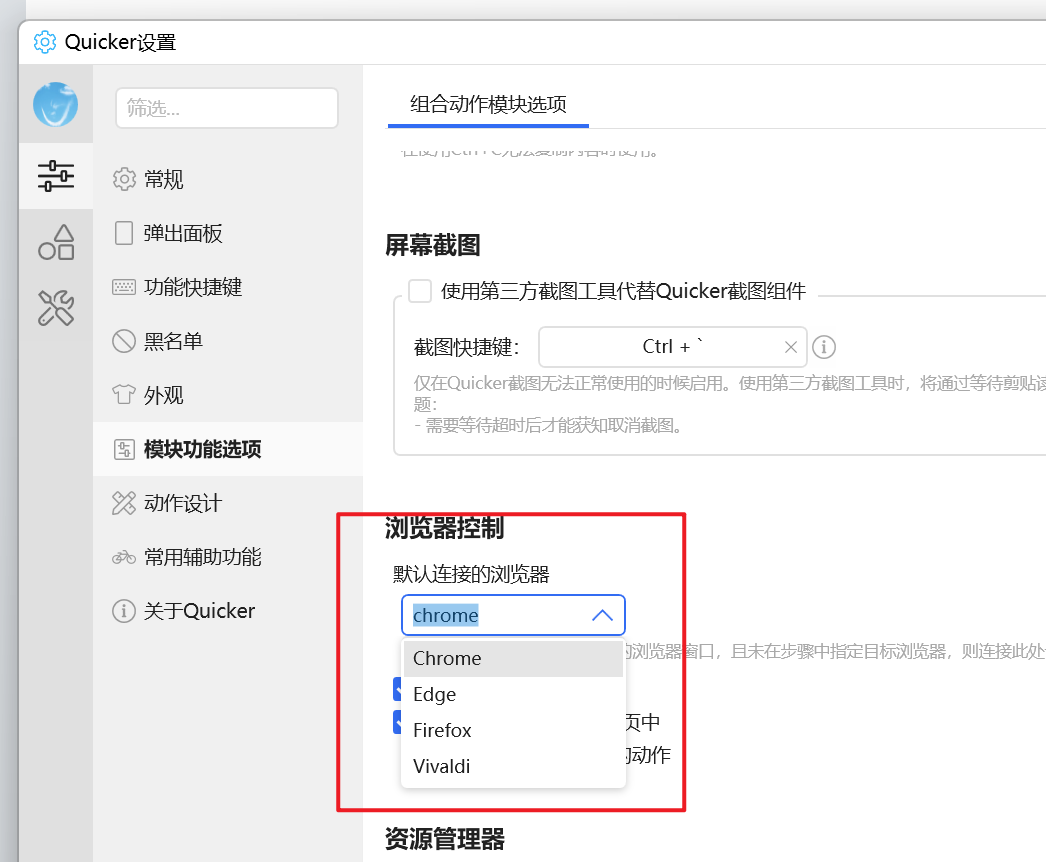Click the Quicker gear icon in title bar
The image size is (1046, 862).
pyautogui.click(x=45, y=42)
